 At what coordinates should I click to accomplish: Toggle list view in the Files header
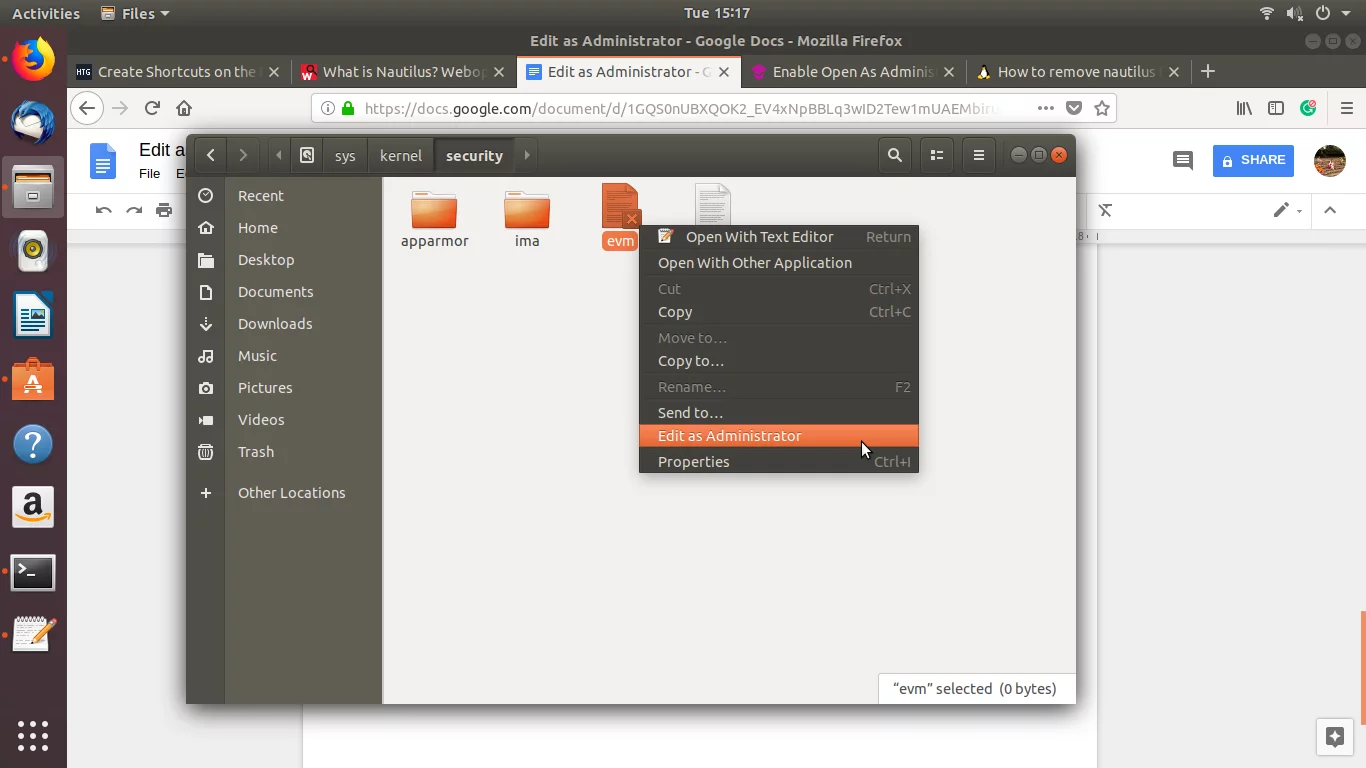(x=937, y=155)
